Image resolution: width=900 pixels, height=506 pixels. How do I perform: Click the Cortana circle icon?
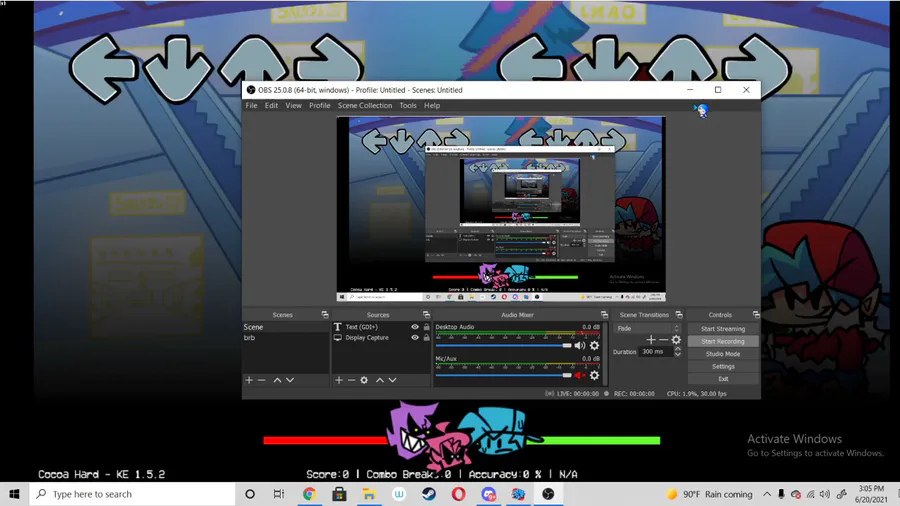point(250,494)
